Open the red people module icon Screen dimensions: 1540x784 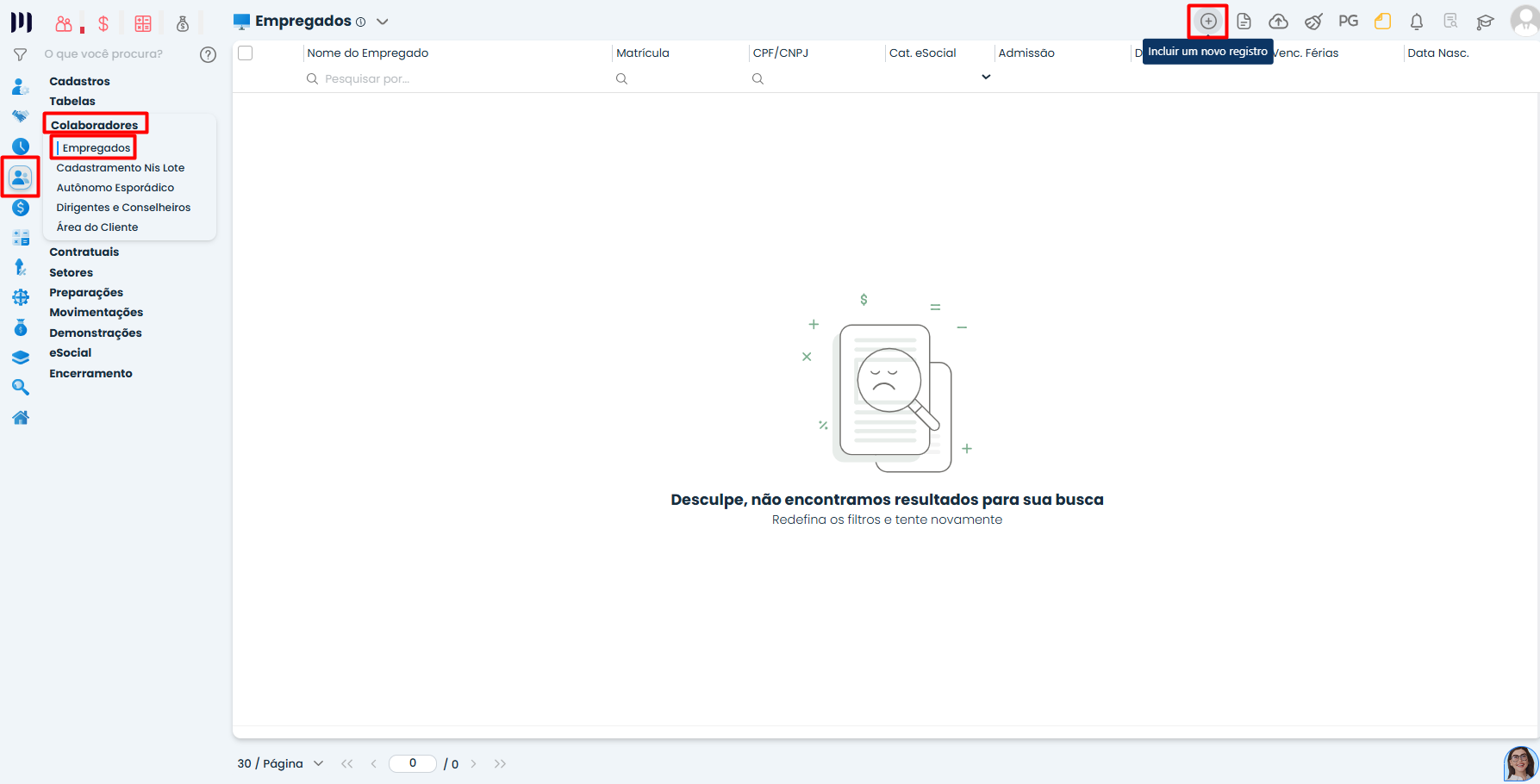(64, 23)
